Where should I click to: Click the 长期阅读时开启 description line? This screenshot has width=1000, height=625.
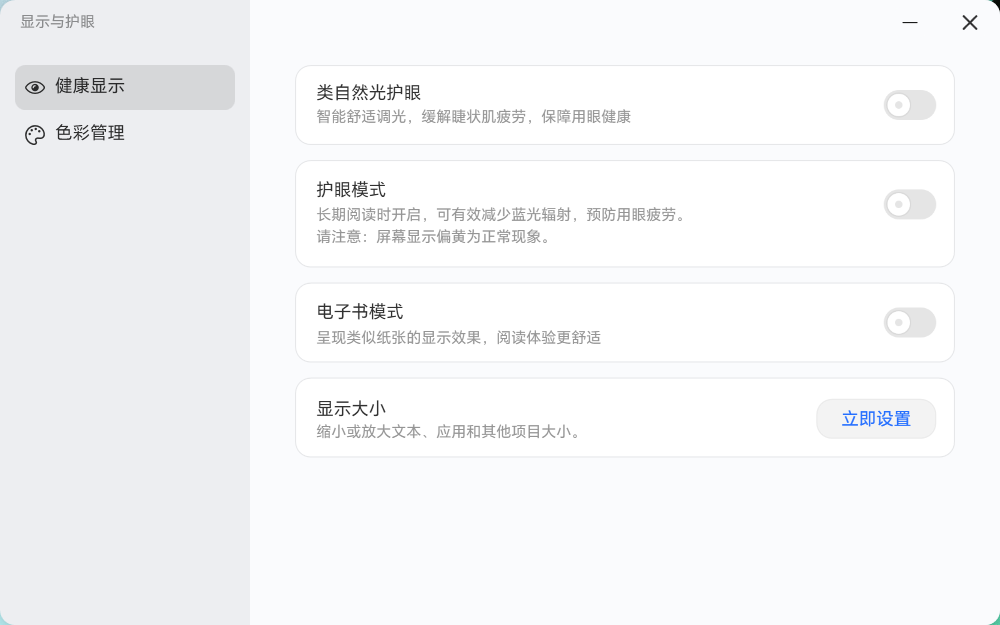point(502,215)
